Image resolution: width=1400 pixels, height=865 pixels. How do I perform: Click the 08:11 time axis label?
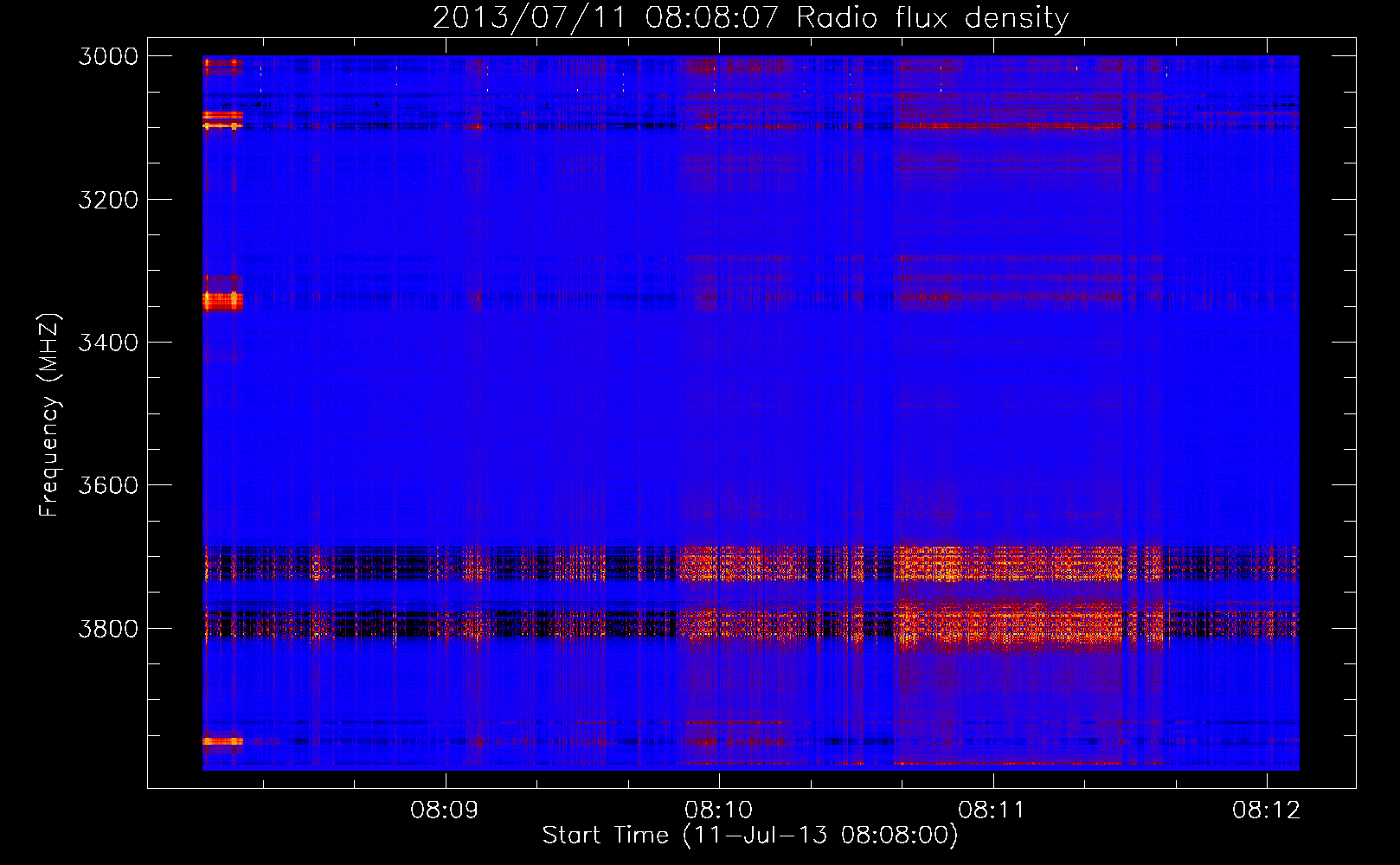(x=992, y=811)
